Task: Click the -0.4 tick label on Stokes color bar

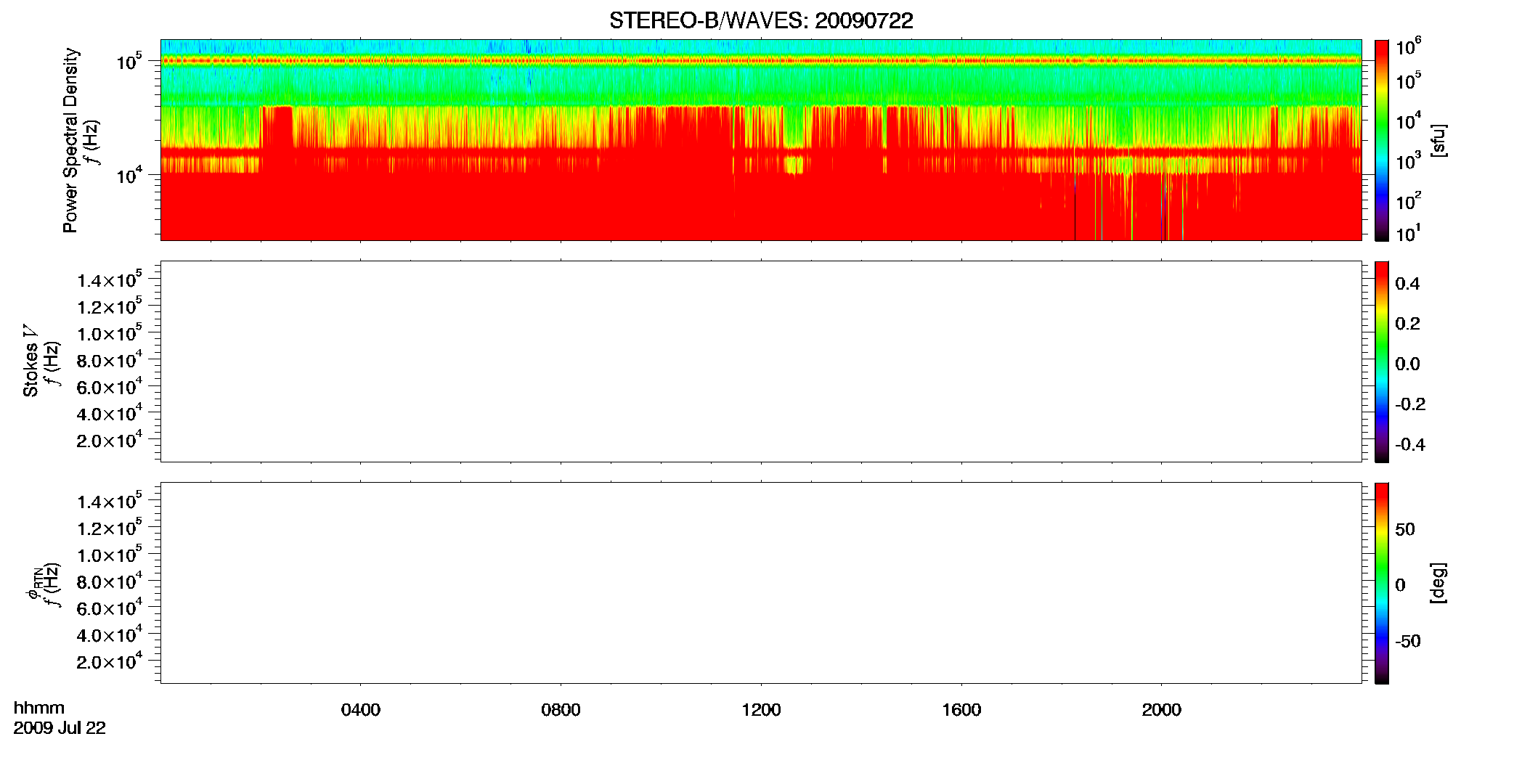Action: 1410,445
